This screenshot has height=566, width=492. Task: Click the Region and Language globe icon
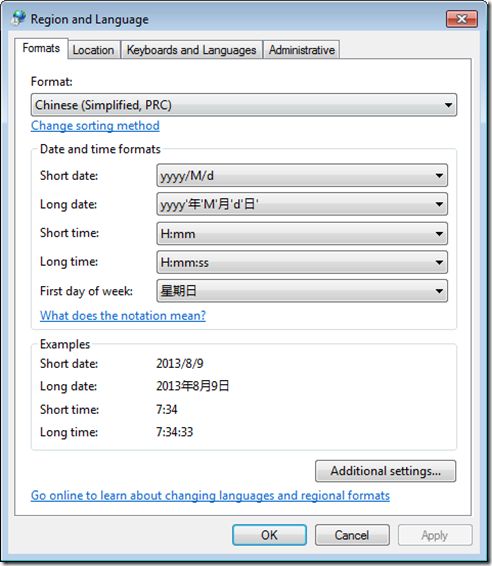pos(18,18)
